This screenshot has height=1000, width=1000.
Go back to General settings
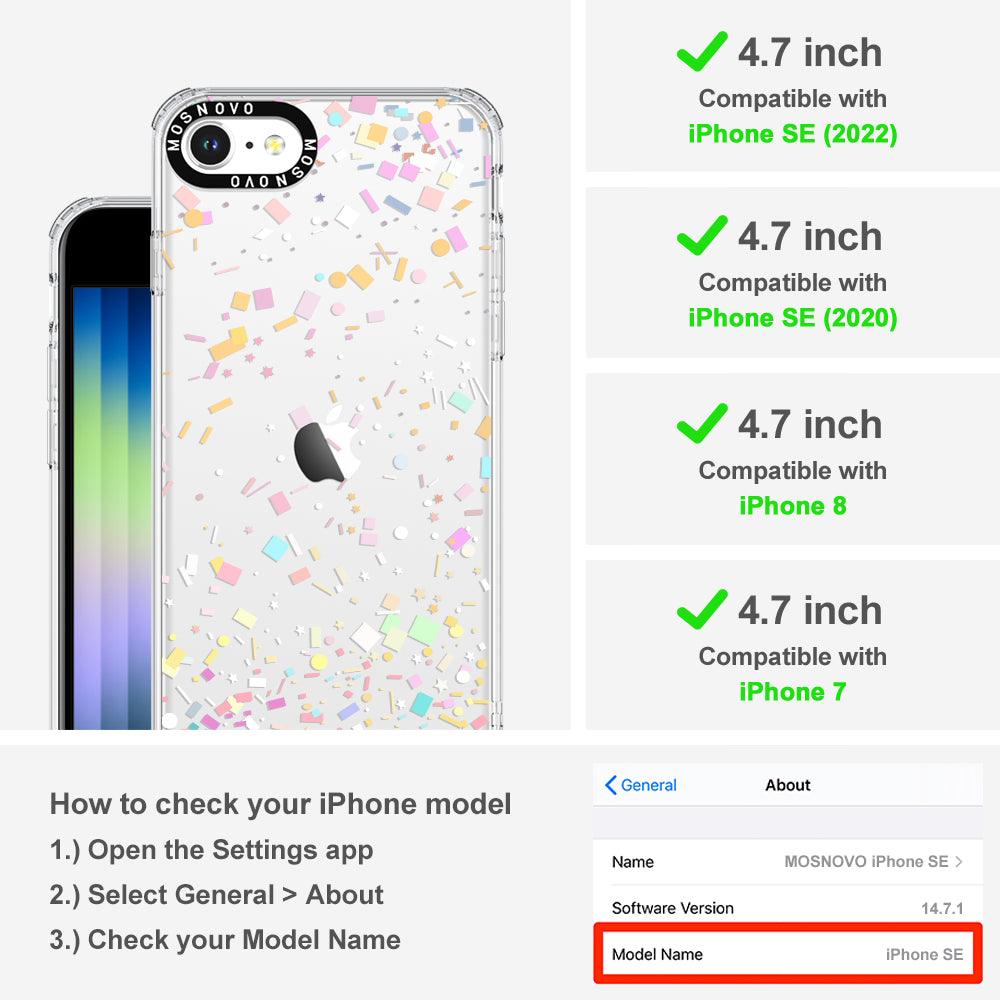click(x=641, y=785)
